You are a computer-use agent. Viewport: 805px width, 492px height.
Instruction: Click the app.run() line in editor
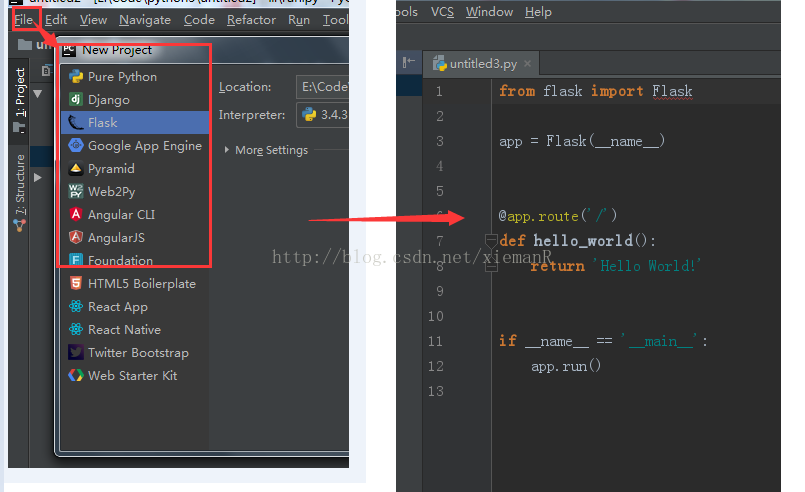(x=566, y=366)
